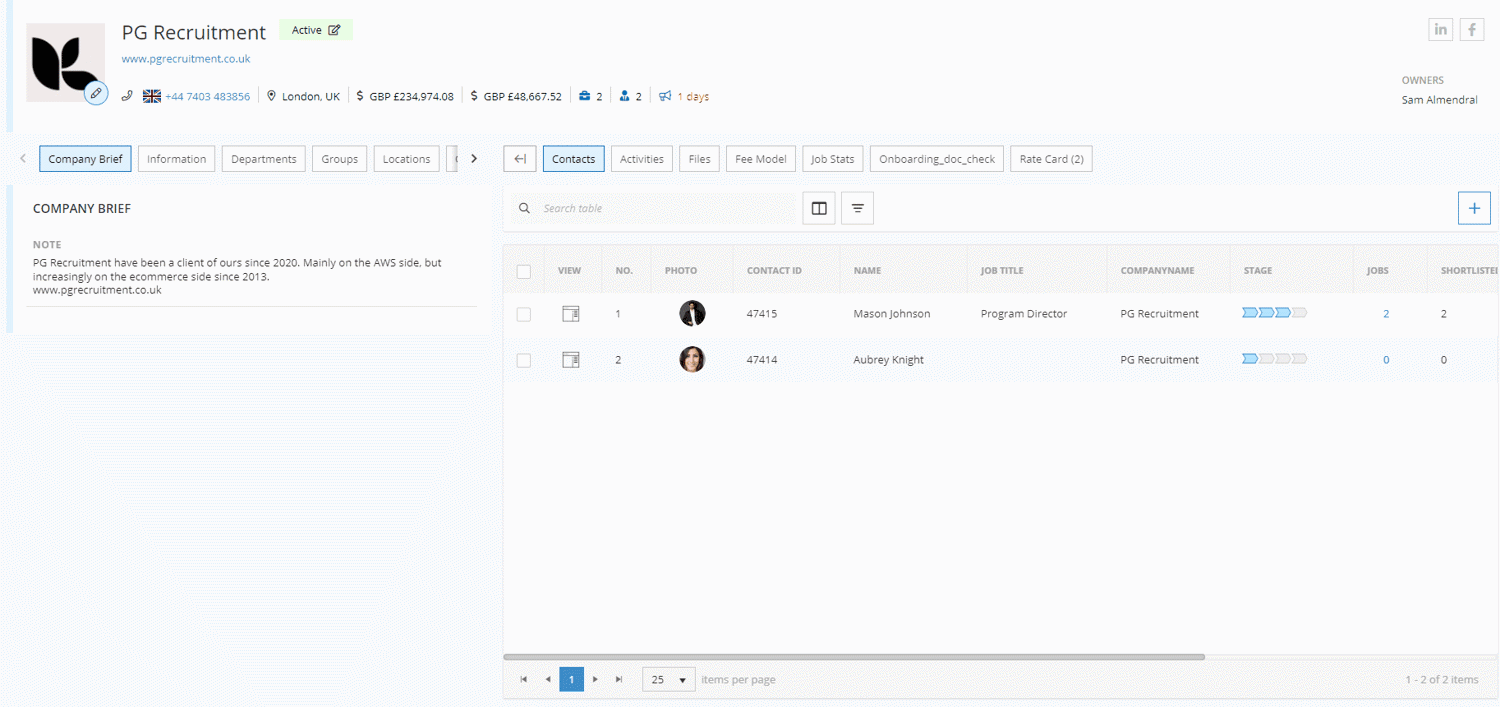The height and width of the screenshot is (707, 1500).
Task: Open the items per page dropdown
Action: click(669, 679)
